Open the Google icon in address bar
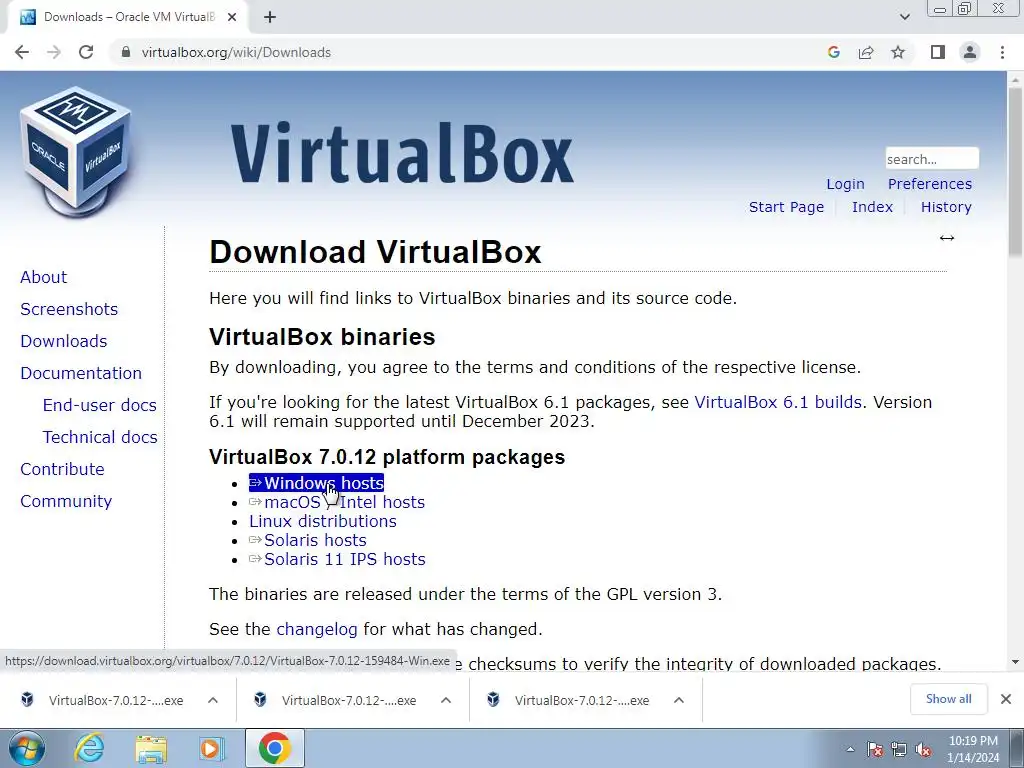 (x=833, y=52)
